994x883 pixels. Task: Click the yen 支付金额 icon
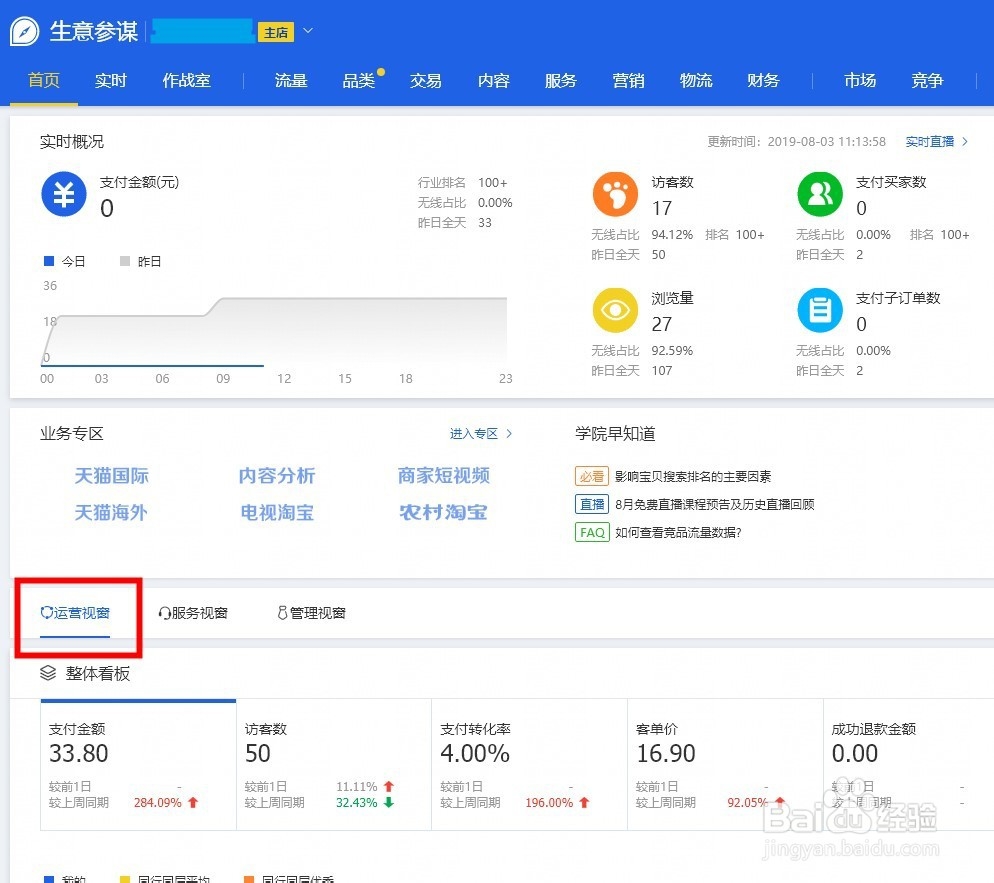(63, 194)
